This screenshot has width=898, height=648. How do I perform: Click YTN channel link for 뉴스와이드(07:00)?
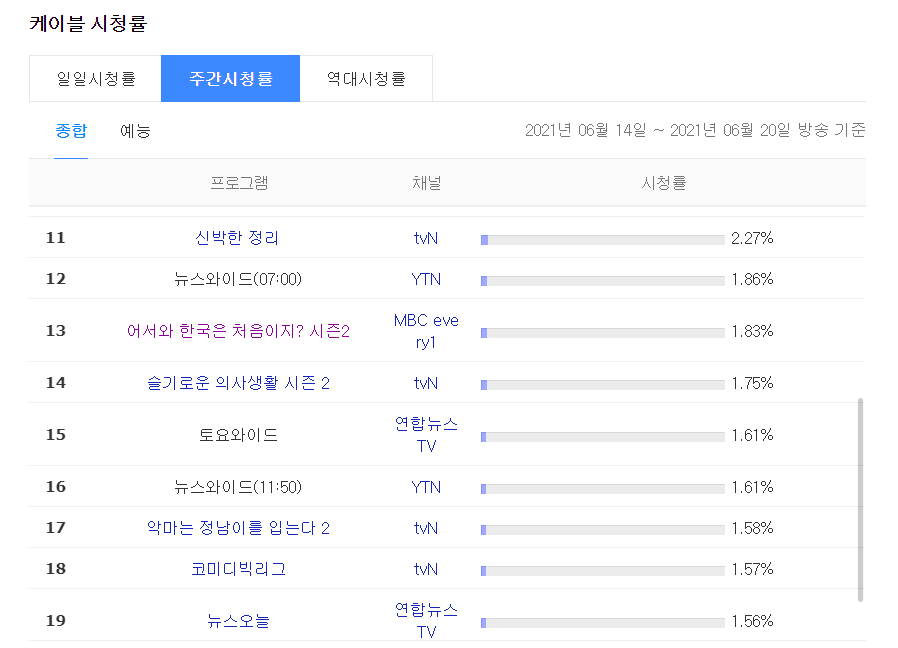[x=426, y=279]
